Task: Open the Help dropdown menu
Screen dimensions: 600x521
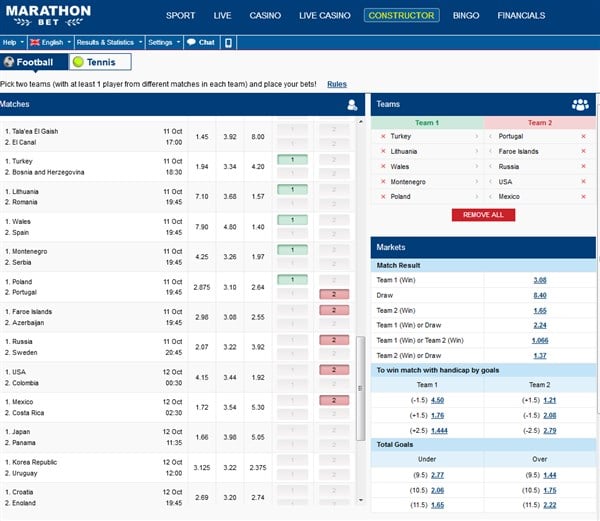Action: pos(13,42)
